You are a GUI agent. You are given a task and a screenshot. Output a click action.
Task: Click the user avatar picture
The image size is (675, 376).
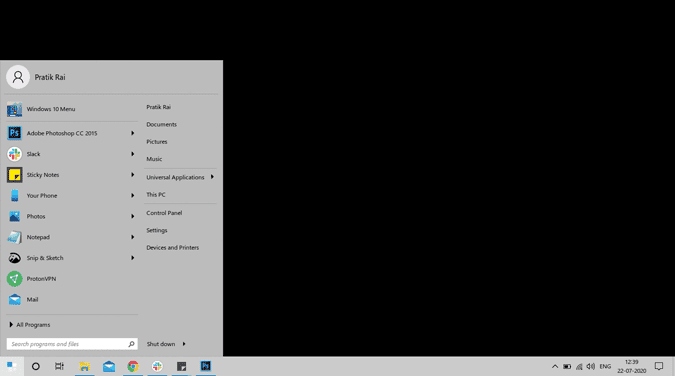coord(18,77)
